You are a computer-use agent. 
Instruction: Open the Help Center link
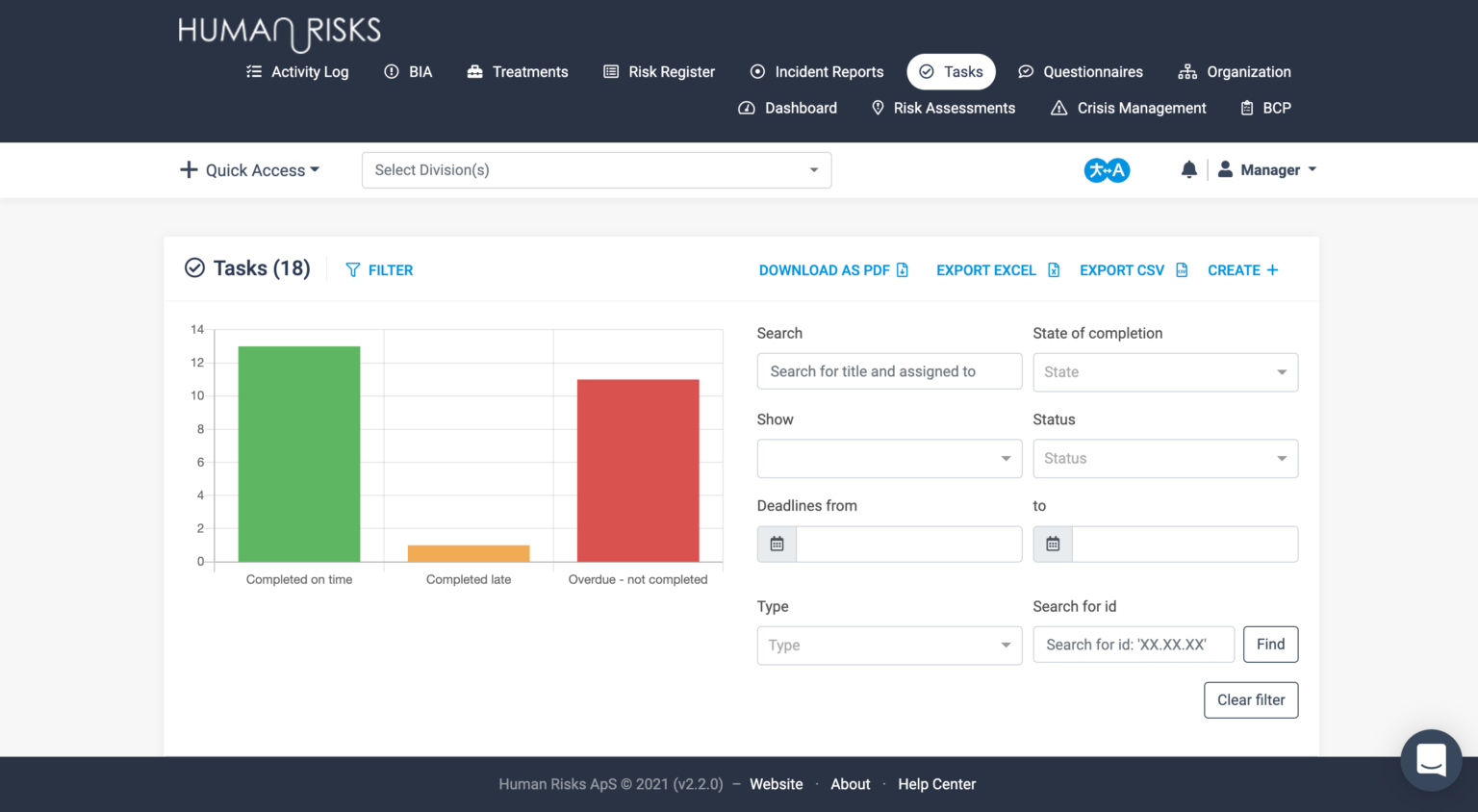936,784
